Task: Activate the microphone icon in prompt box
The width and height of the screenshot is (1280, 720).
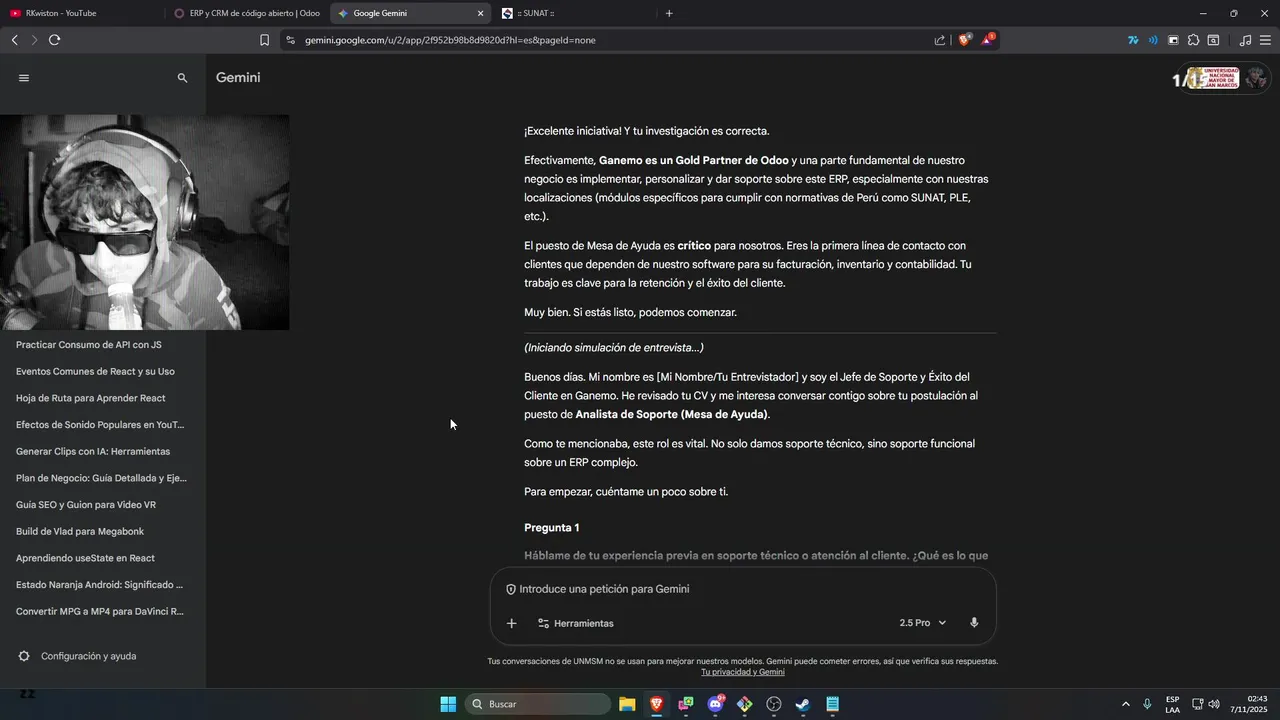Action: [x=974, y=623]
